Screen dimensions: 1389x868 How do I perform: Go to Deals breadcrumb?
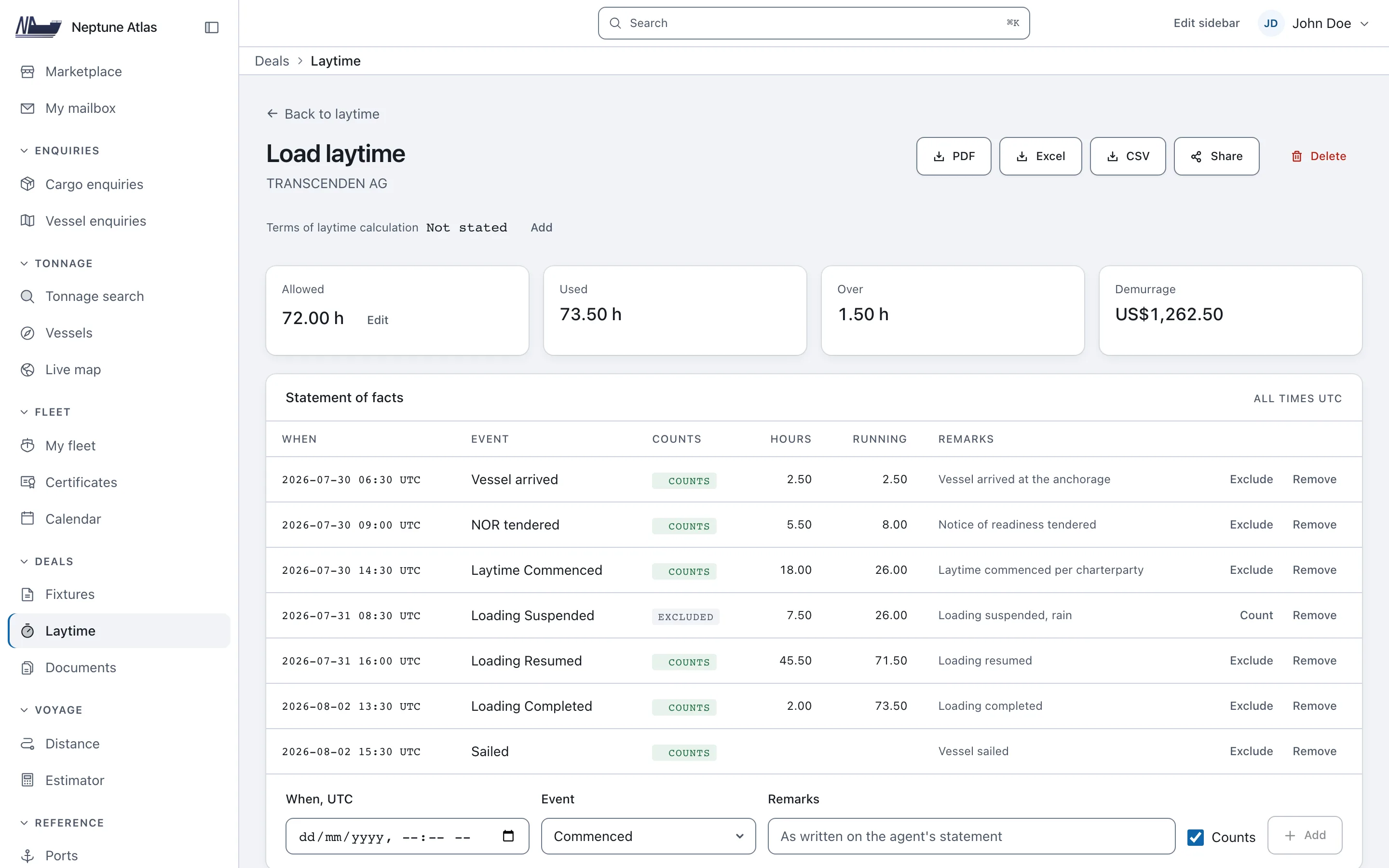click(272, 61)
